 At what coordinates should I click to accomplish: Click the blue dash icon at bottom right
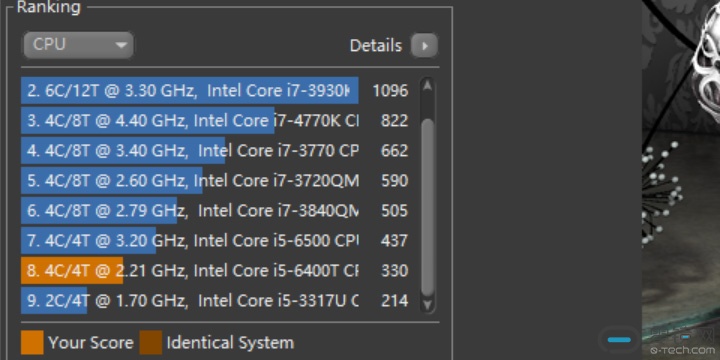(x=619, y=340)
